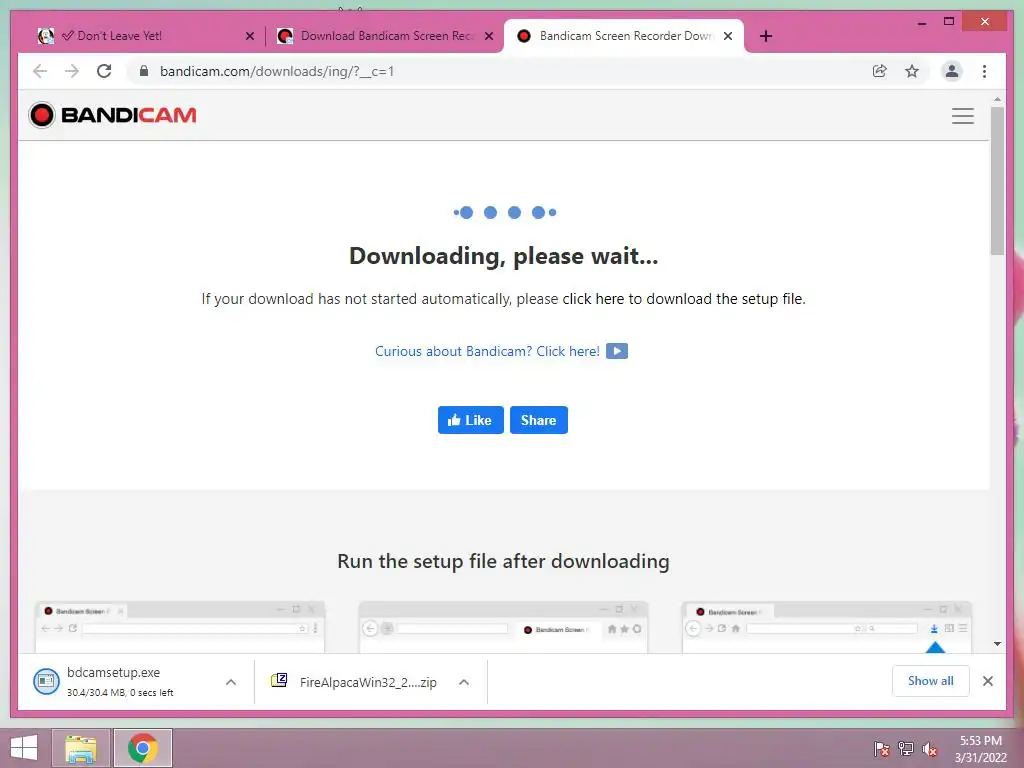
Task: Minimize the Chrome window
Action: (x=921, y=22)
